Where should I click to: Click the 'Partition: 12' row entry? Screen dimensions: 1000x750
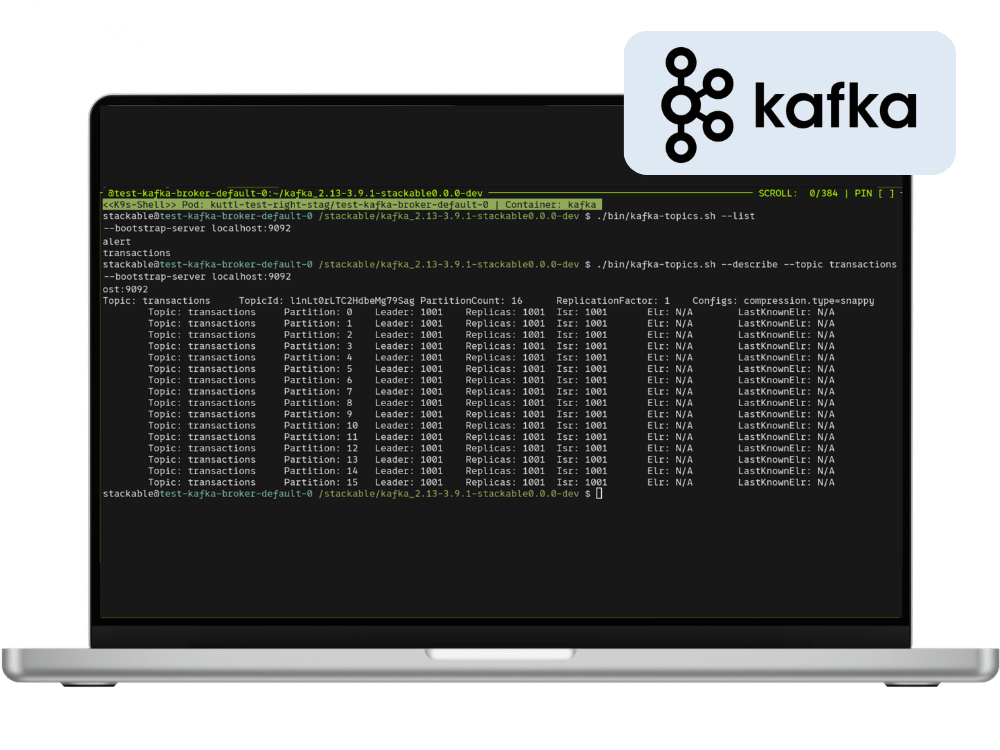pos(321,448)
